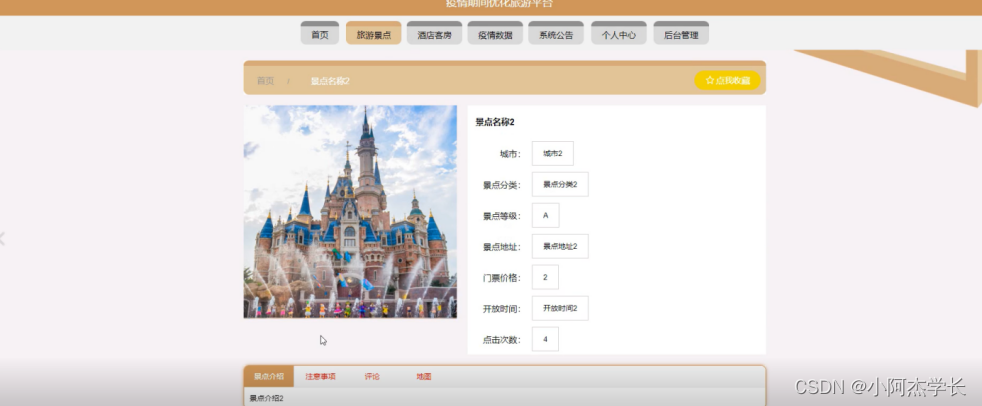Click the ticket price value 2

(545, 277)
